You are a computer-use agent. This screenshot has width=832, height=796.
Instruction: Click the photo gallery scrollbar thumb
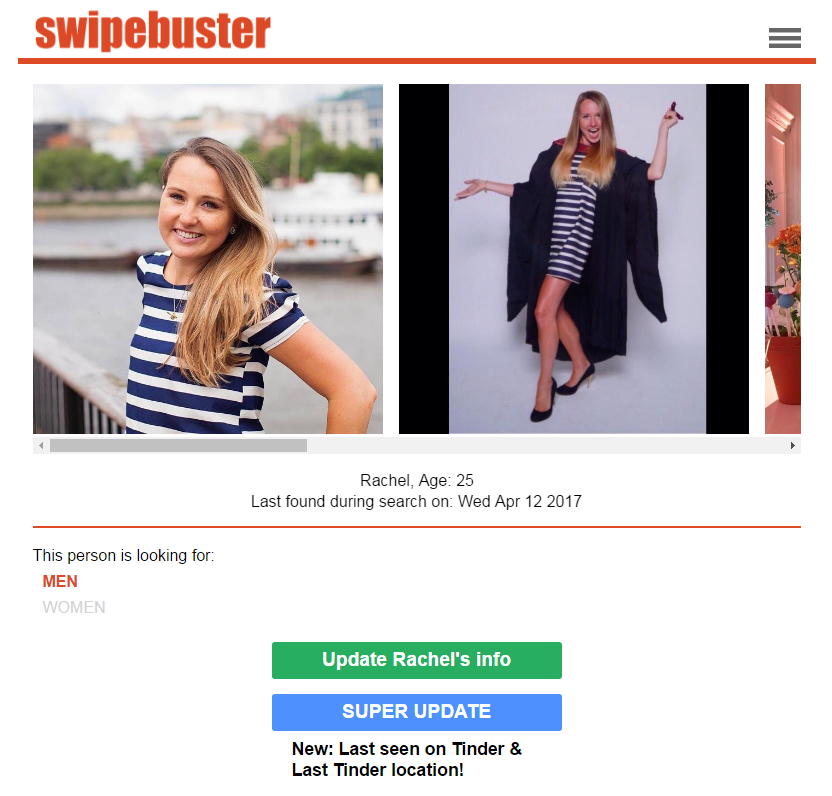coord(178,445)
